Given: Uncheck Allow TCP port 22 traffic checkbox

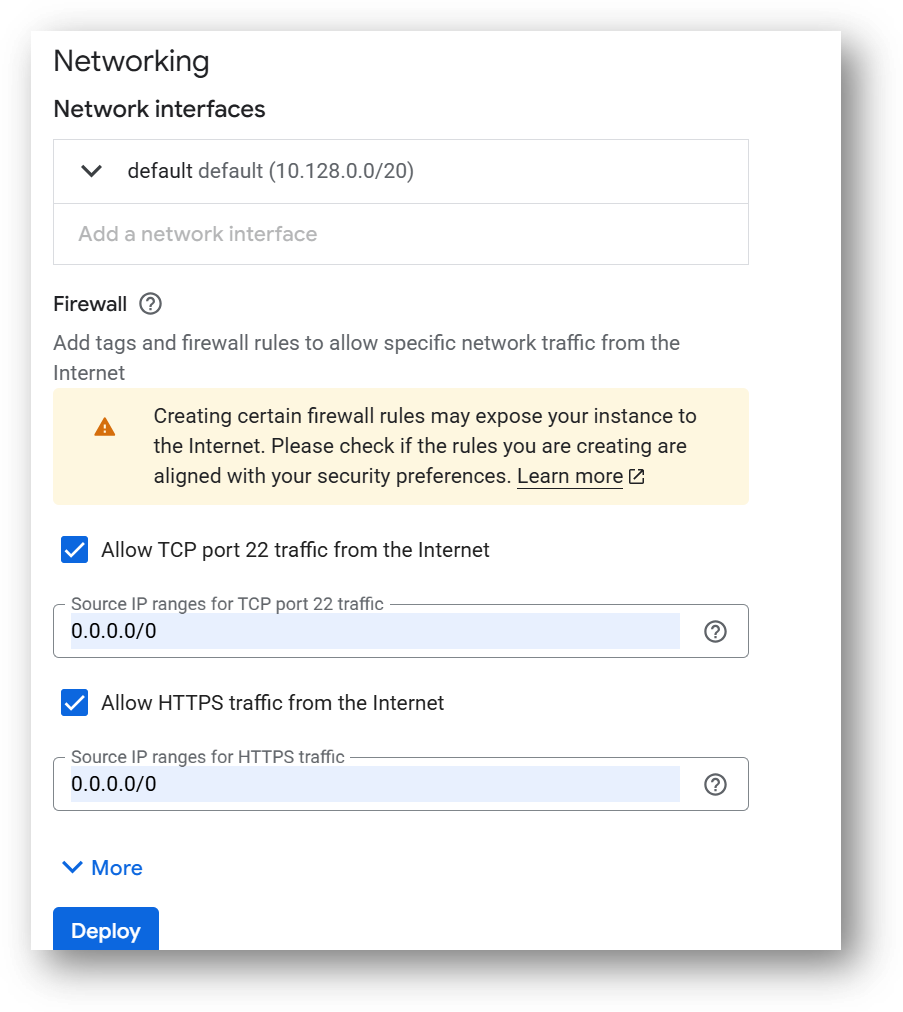Looking at the screenshot, I should tap(74, 550).
